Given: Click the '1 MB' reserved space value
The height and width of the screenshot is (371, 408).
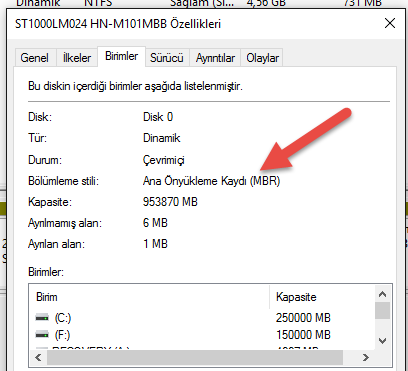Looking at the screenshot, I should (x=155, y=244).
